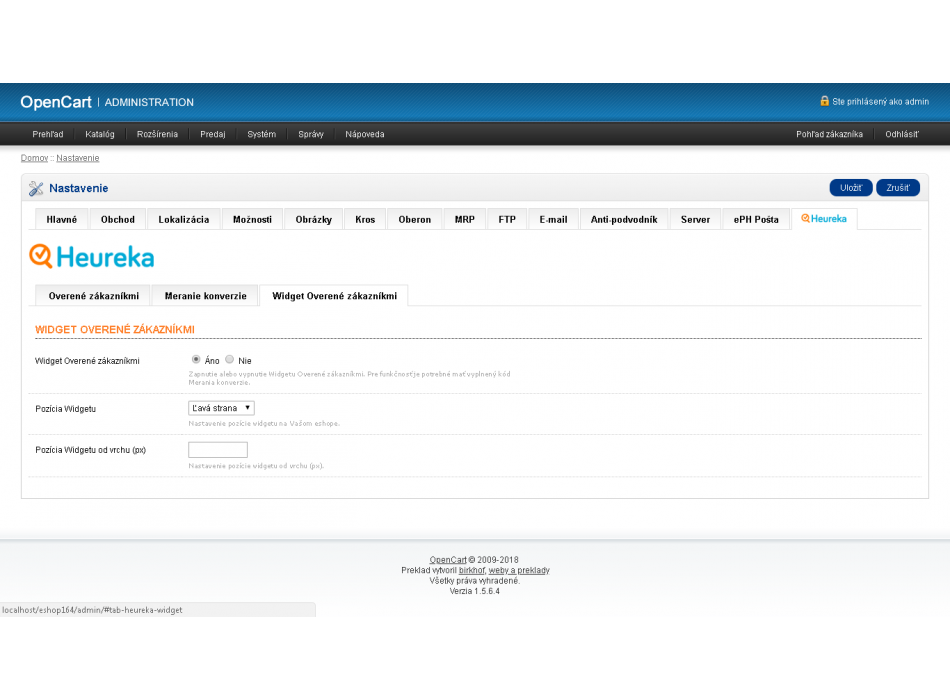950x700 pixels.
Task: Go to Pohľad zákazníka storefront view
Action: pyautogui.click(x=829, y=134)
